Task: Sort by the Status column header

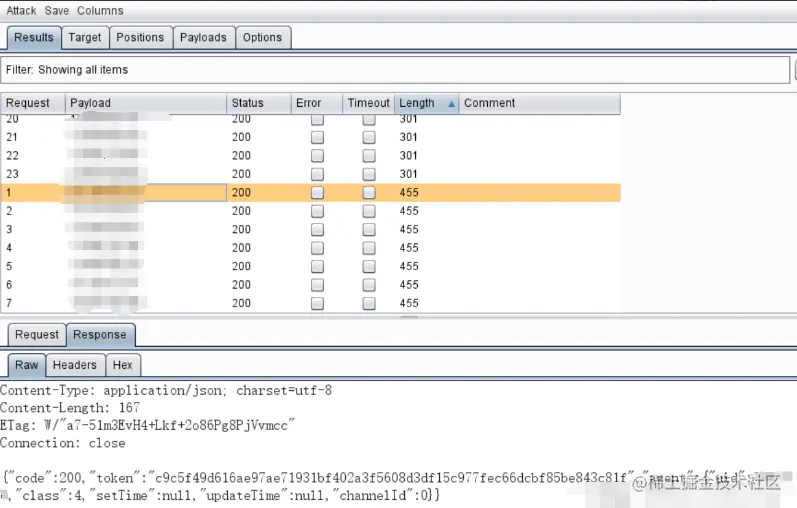Action: coord(259,103)
